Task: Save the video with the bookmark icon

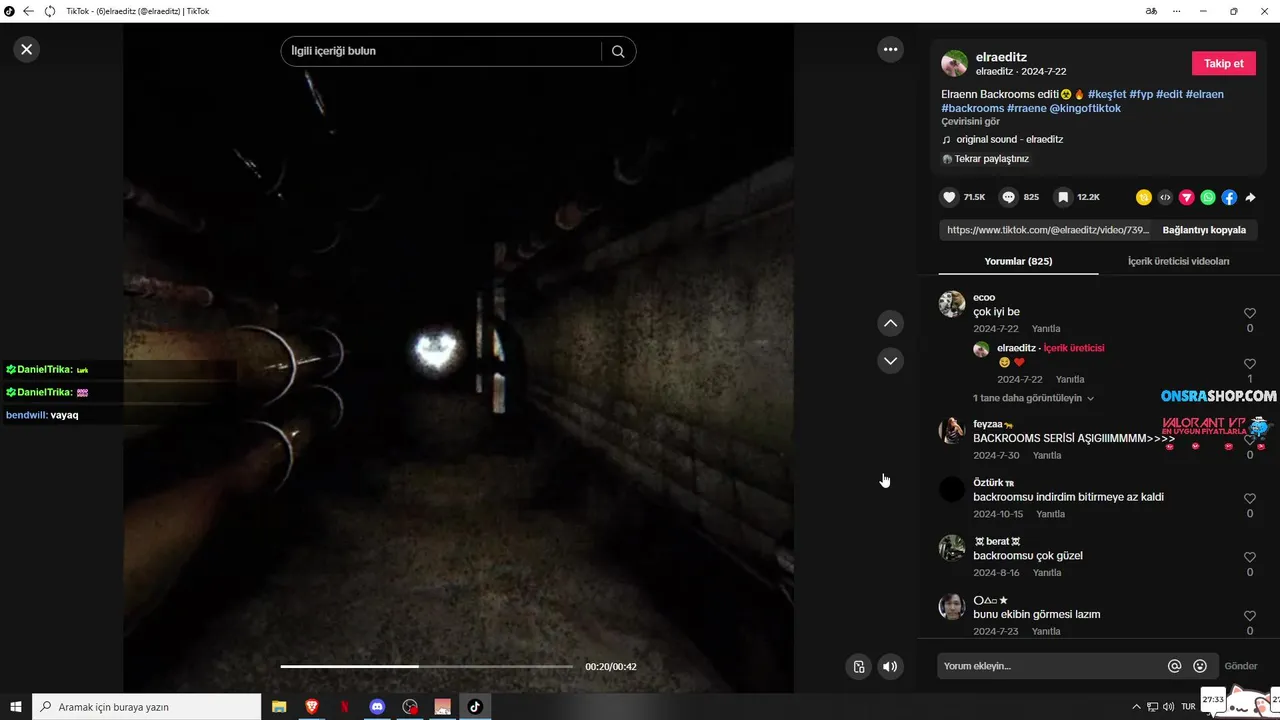Action: pyautogui.click(x=1063, y=197)
